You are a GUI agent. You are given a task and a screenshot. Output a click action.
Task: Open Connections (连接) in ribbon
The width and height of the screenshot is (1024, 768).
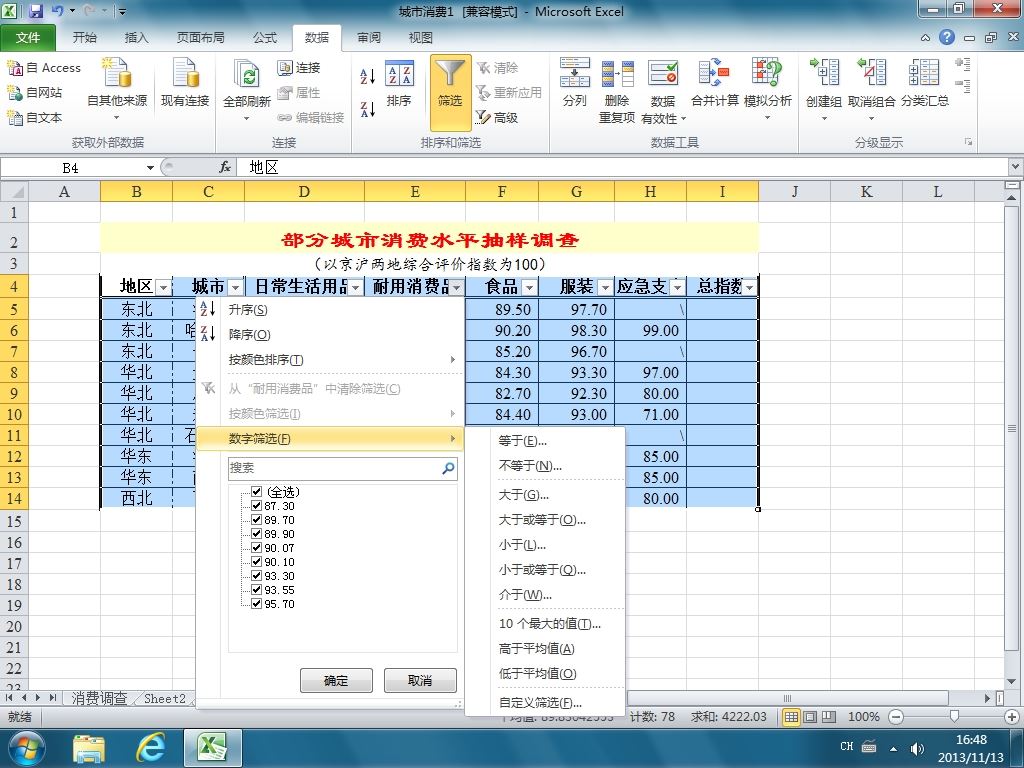pos(298,67)
